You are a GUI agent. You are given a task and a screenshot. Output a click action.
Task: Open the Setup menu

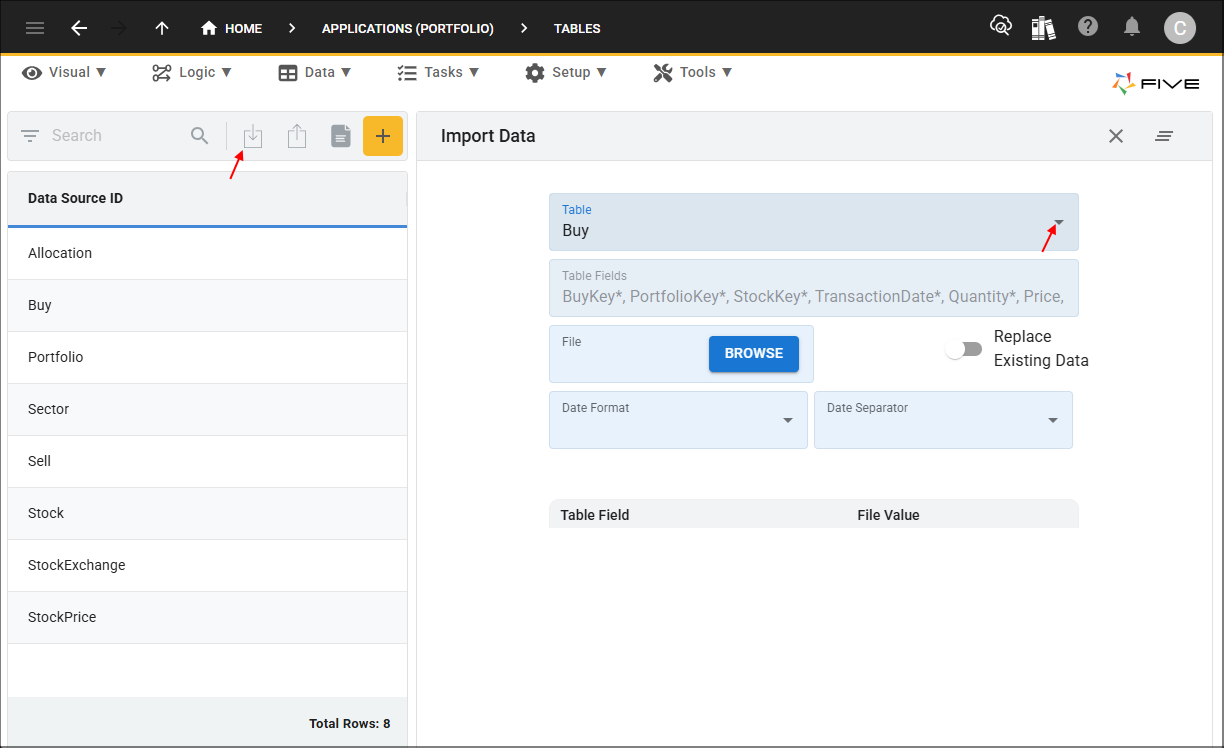566,72
